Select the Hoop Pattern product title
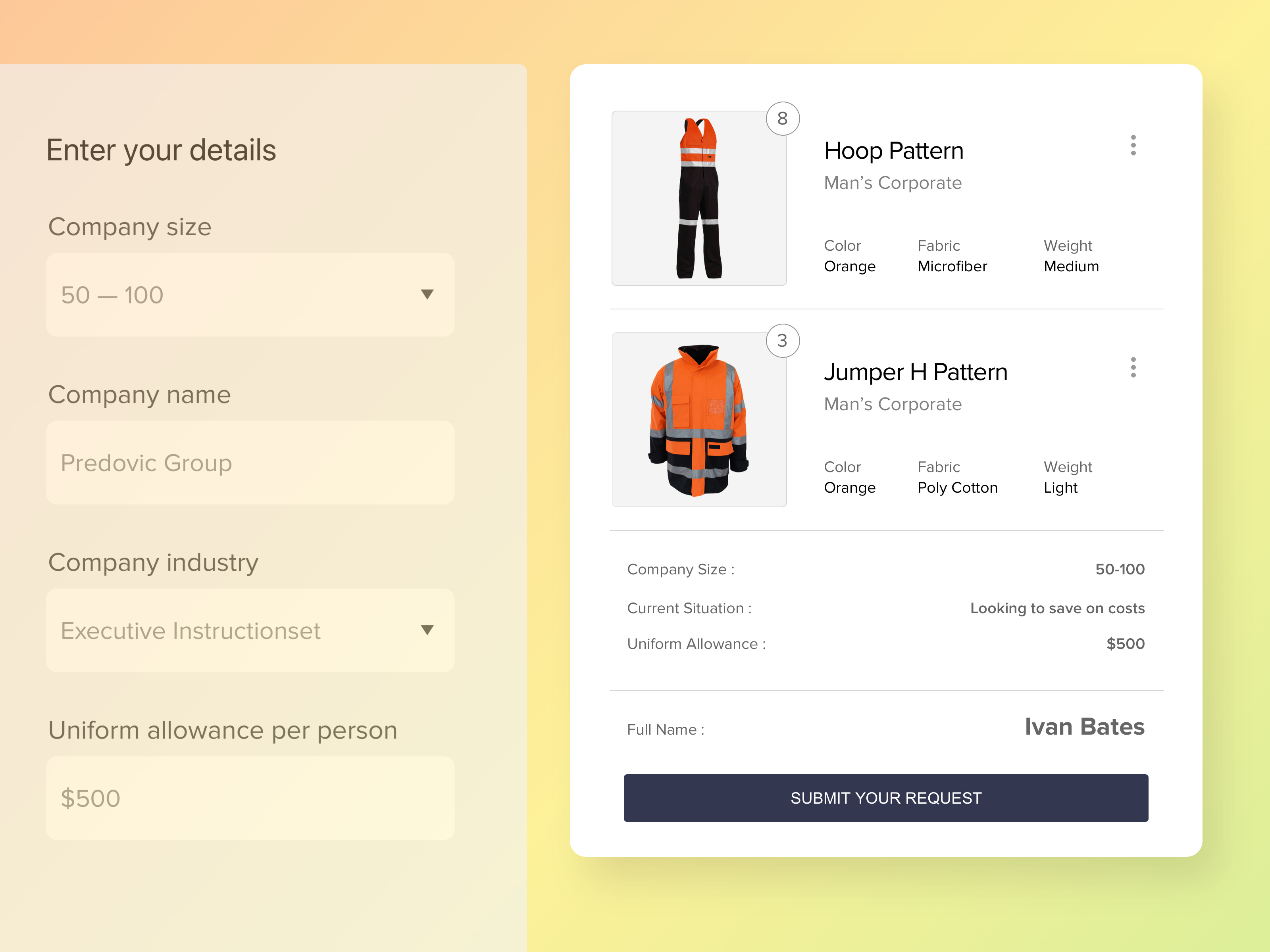This screenshot has height=952, width=1270. pyautogui.click(x=893, y=150)
